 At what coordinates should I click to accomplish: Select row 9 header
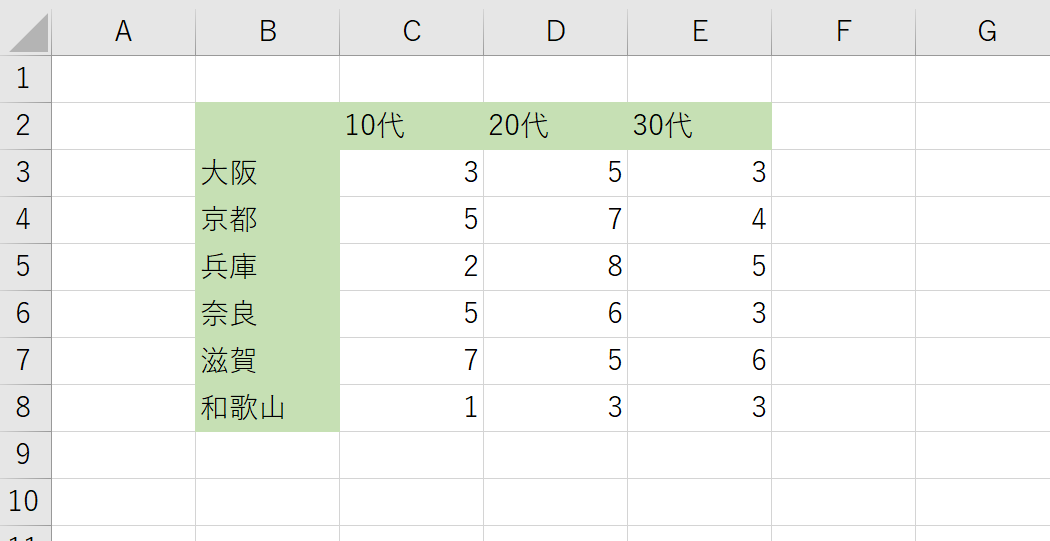[x=25, y=455]
